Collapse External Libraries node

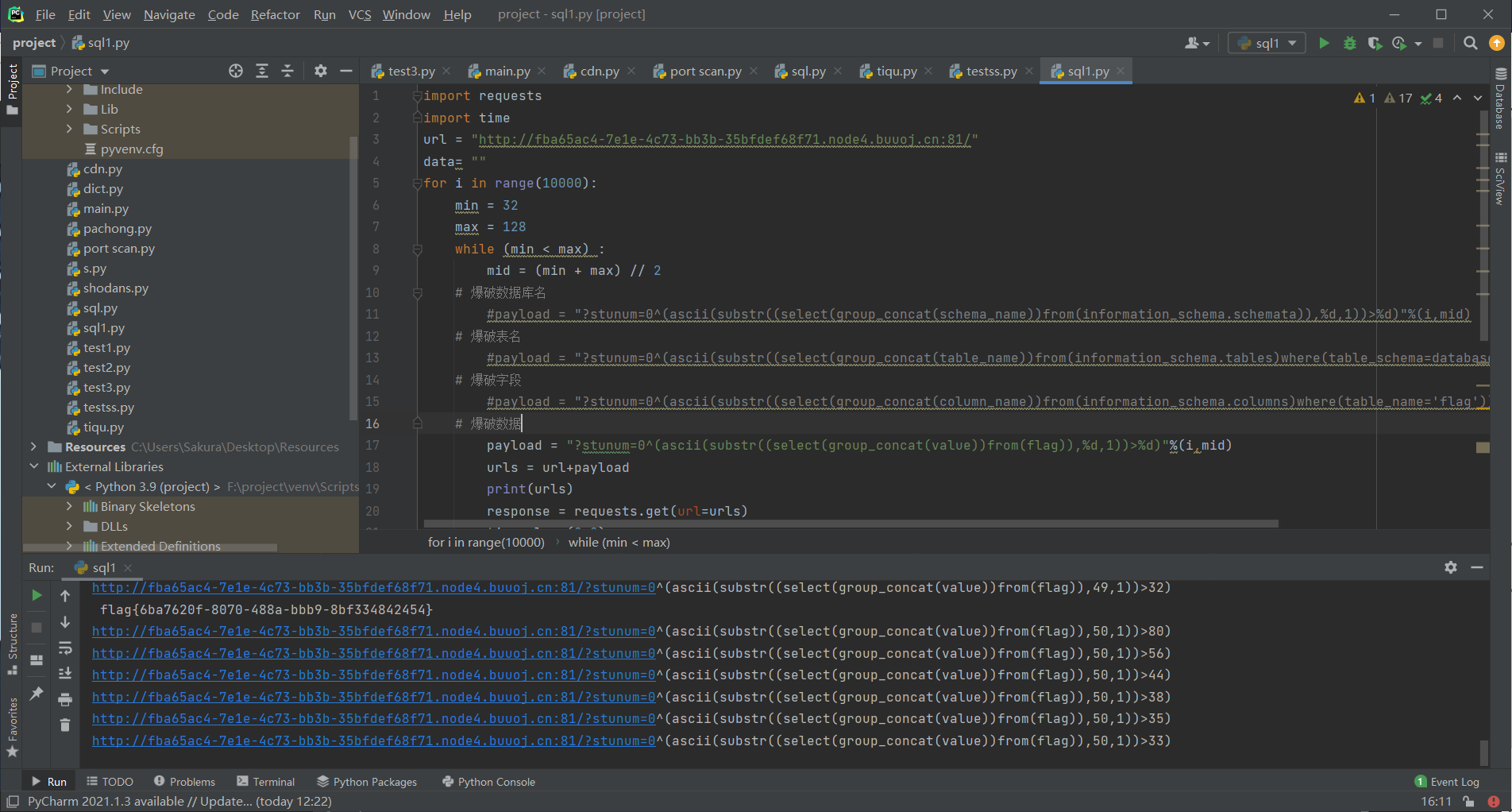(x=33, y=466)
